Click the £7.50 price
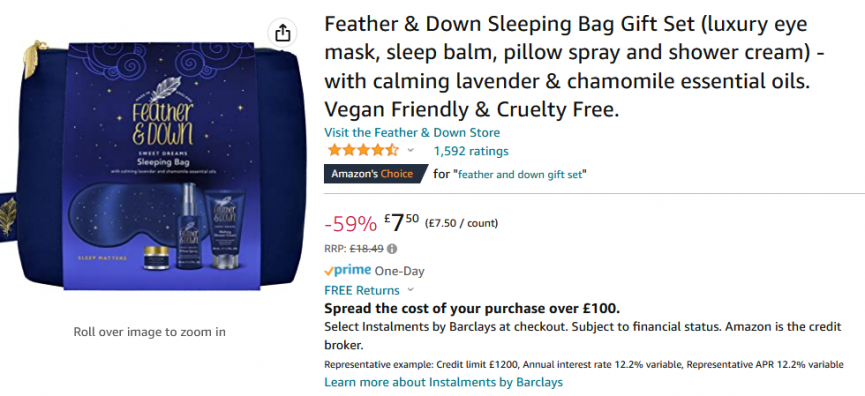 (x=402, y=223)
